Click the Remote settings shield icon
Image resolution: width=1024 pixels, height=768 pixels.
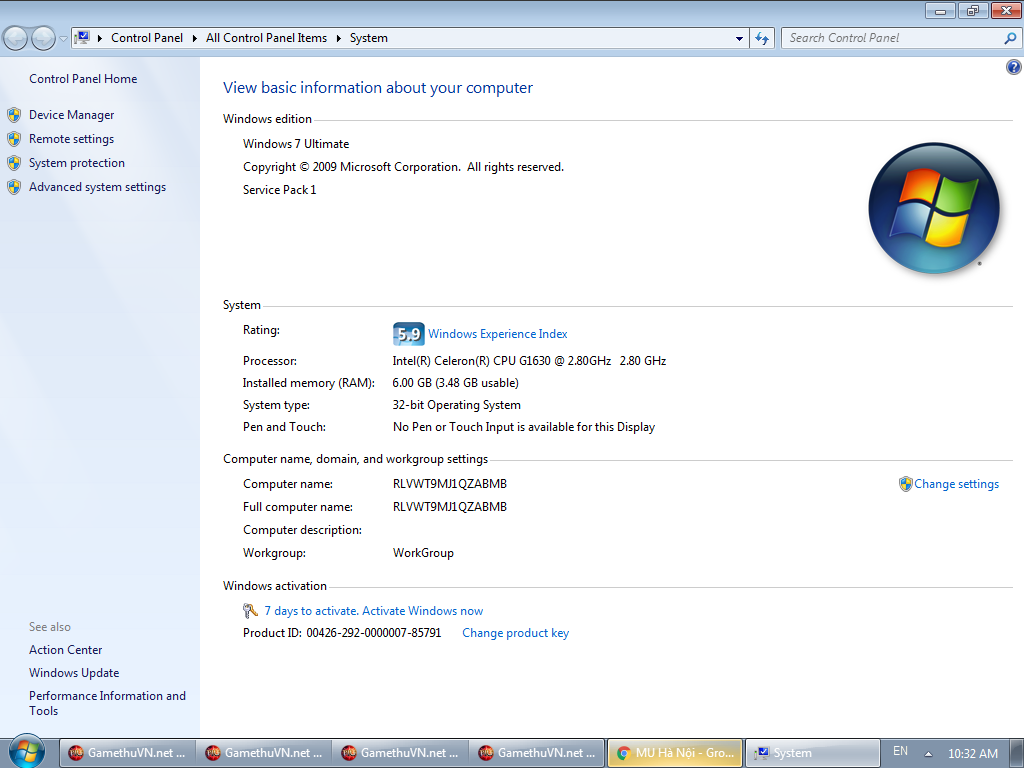[x=14, y=139]
